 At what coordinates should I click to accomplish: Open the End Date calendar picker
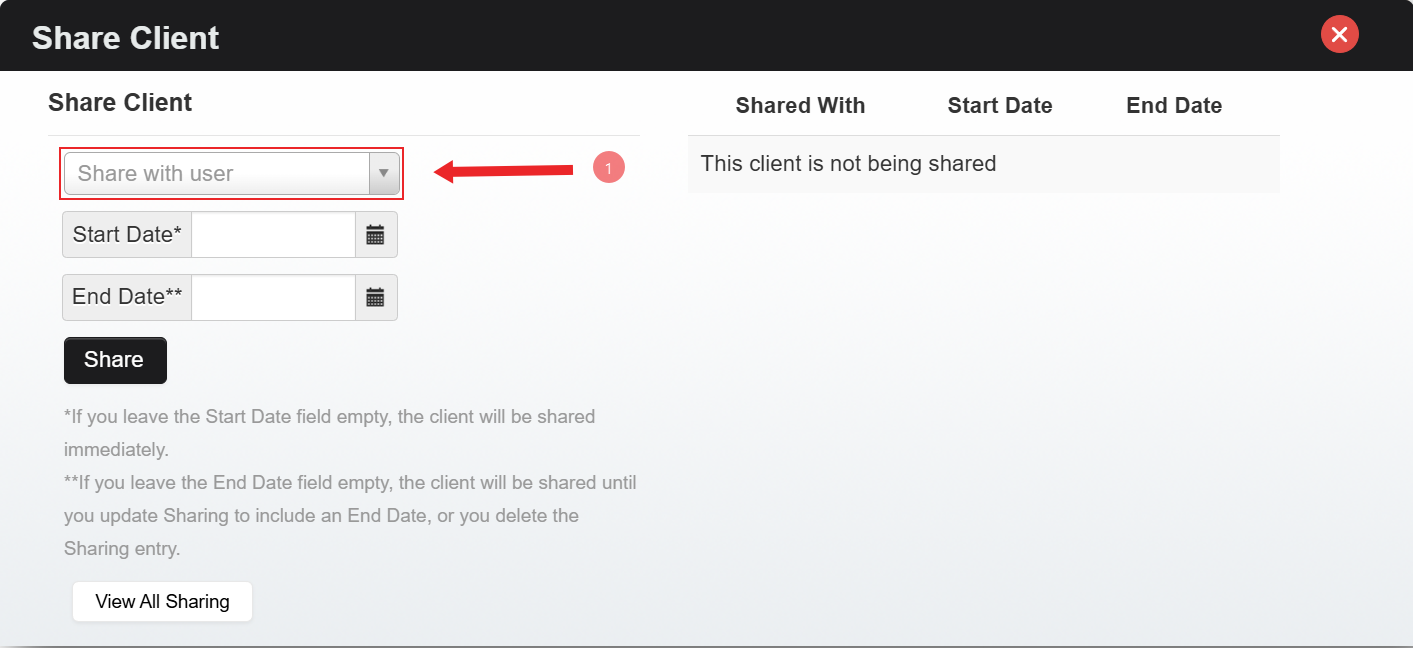click(x=375, y=297)
